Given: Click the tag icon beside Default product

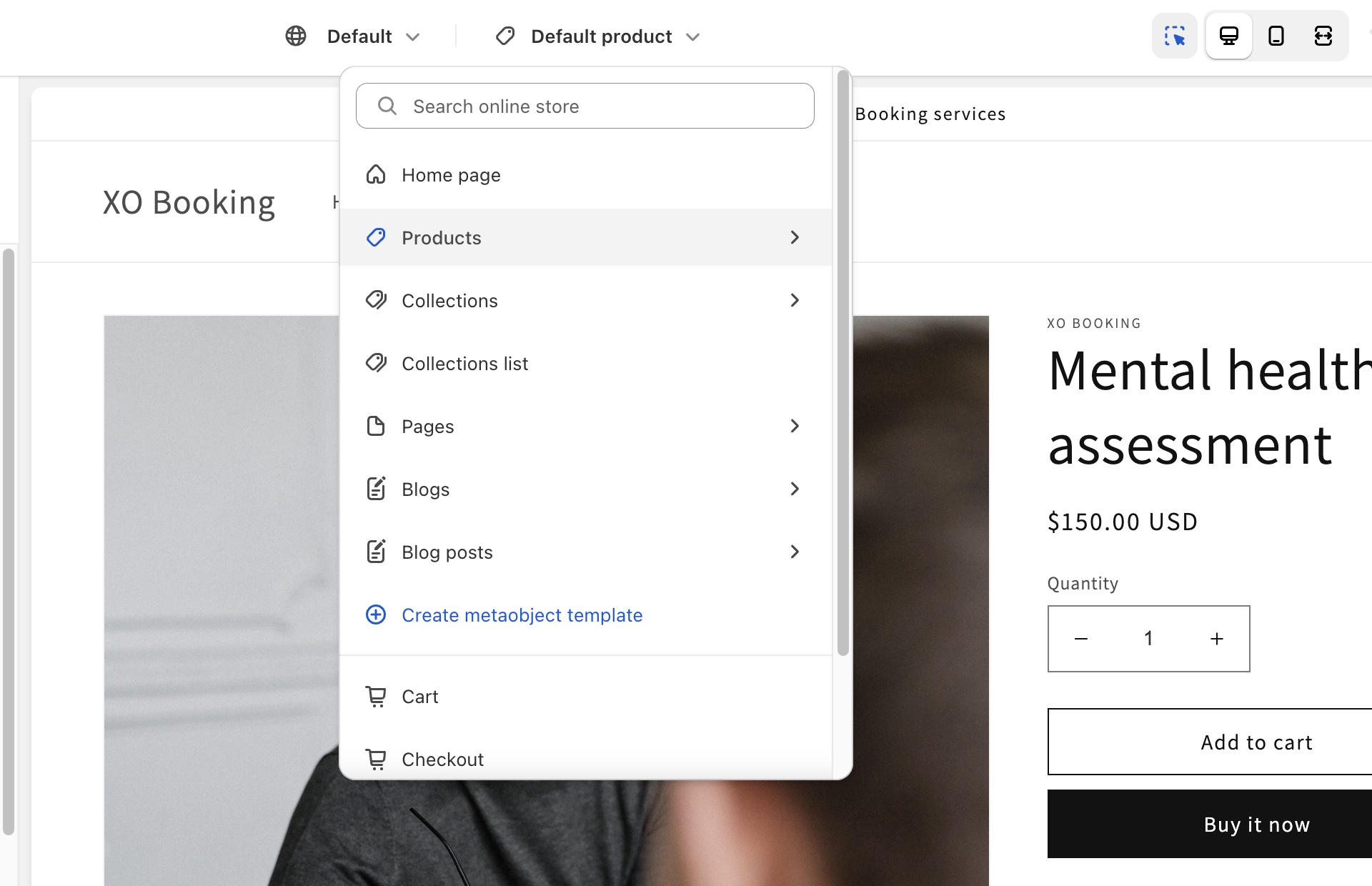Looking at the screenshot, I should click(x=505, y=36).
